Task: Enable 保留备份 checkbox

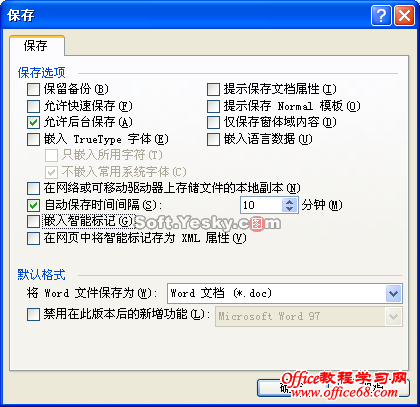Action: pos(33,89)
